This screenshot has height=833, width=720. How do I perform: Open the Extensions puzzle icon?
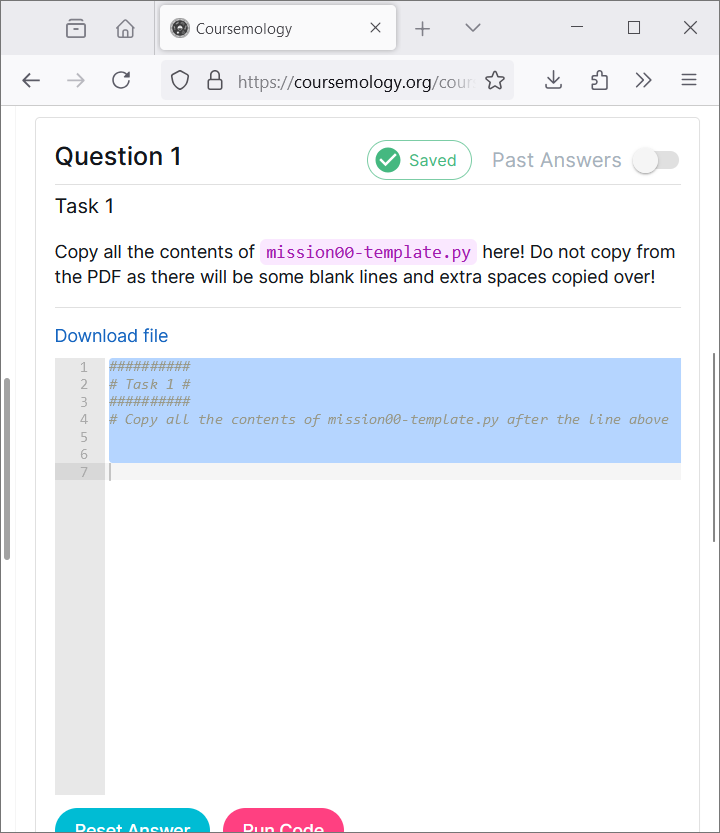(599, 80)
